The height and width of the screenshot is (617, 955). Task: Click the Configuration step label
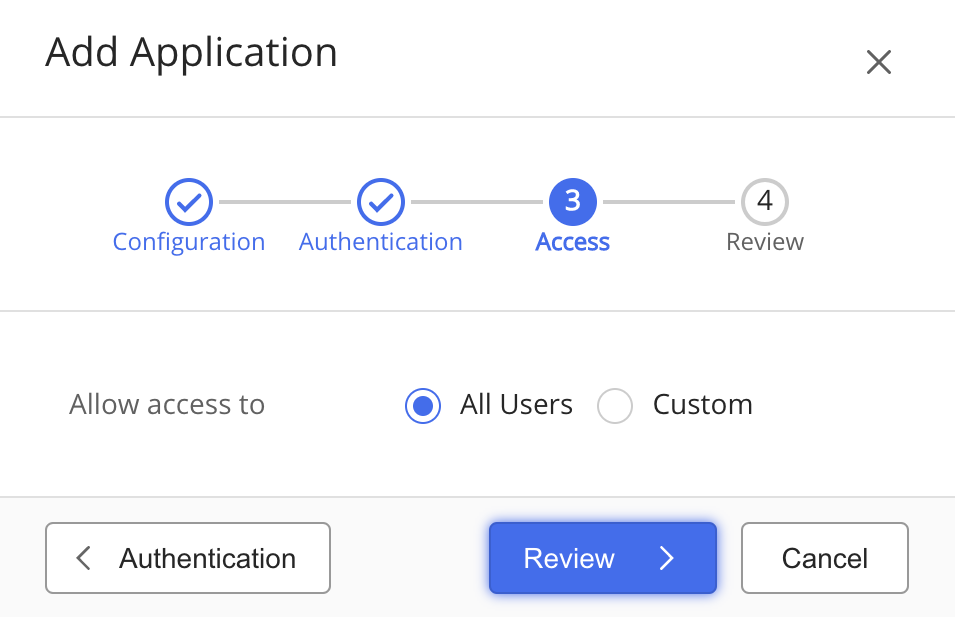189,241
